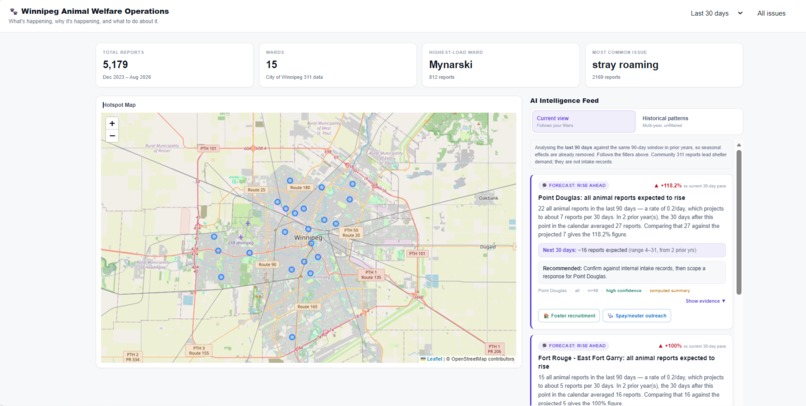Click the Hotspot Map panel heading
The image size is (806, 406).
119,105
